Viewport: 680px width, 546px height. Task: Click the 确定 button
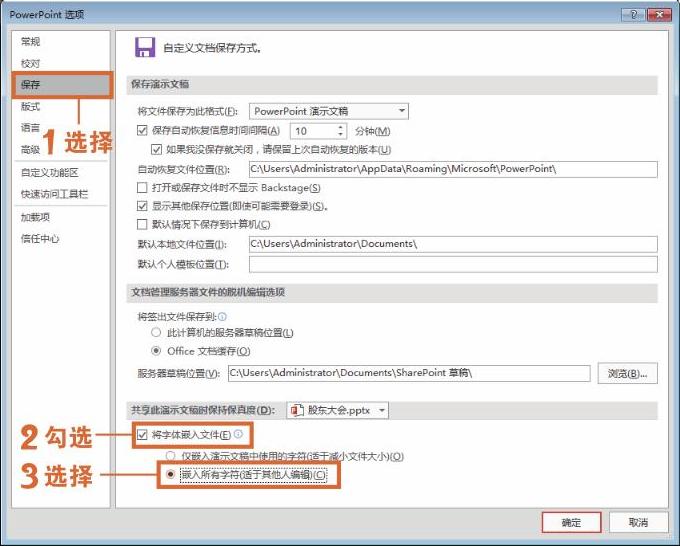click(x=571, y=522)
